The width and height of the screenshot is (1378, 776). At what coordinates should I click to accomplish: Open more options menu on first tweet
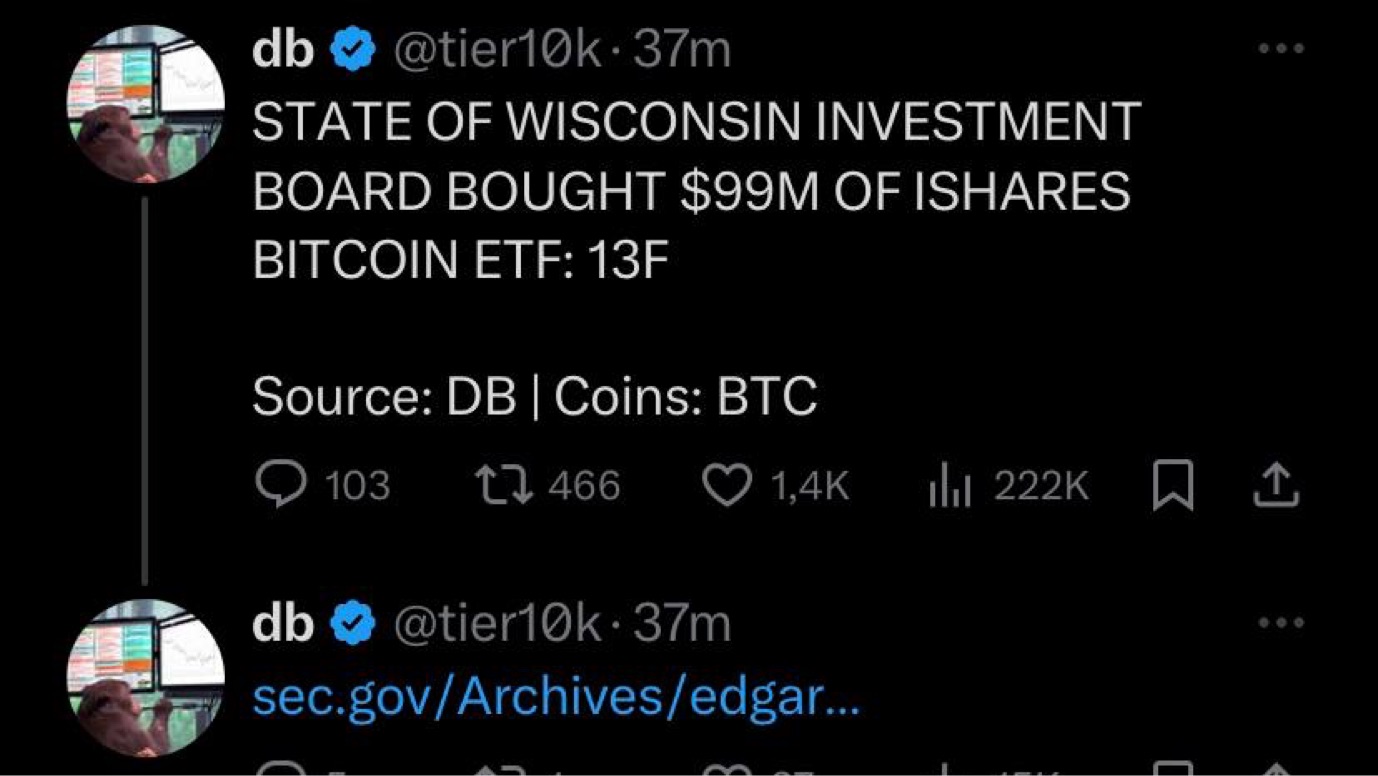coord(1282,47)
